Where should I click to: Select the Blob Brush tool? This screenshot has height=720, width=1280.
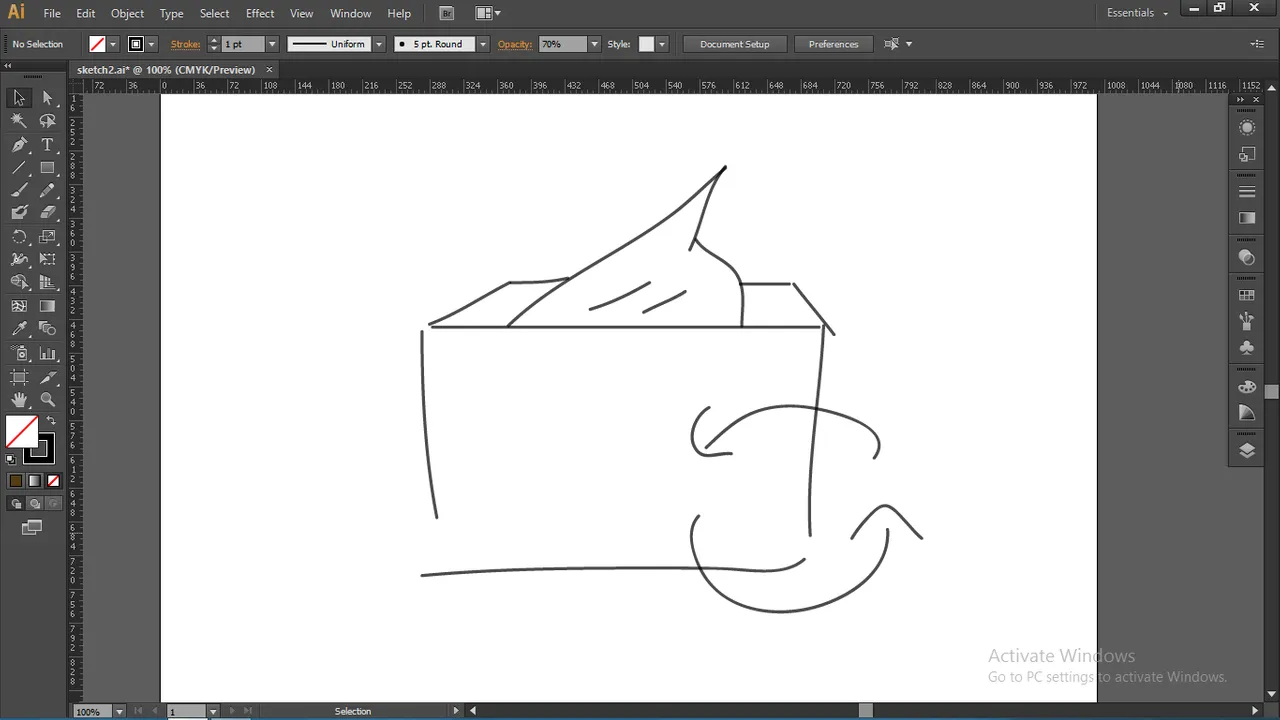pos(19,212)
